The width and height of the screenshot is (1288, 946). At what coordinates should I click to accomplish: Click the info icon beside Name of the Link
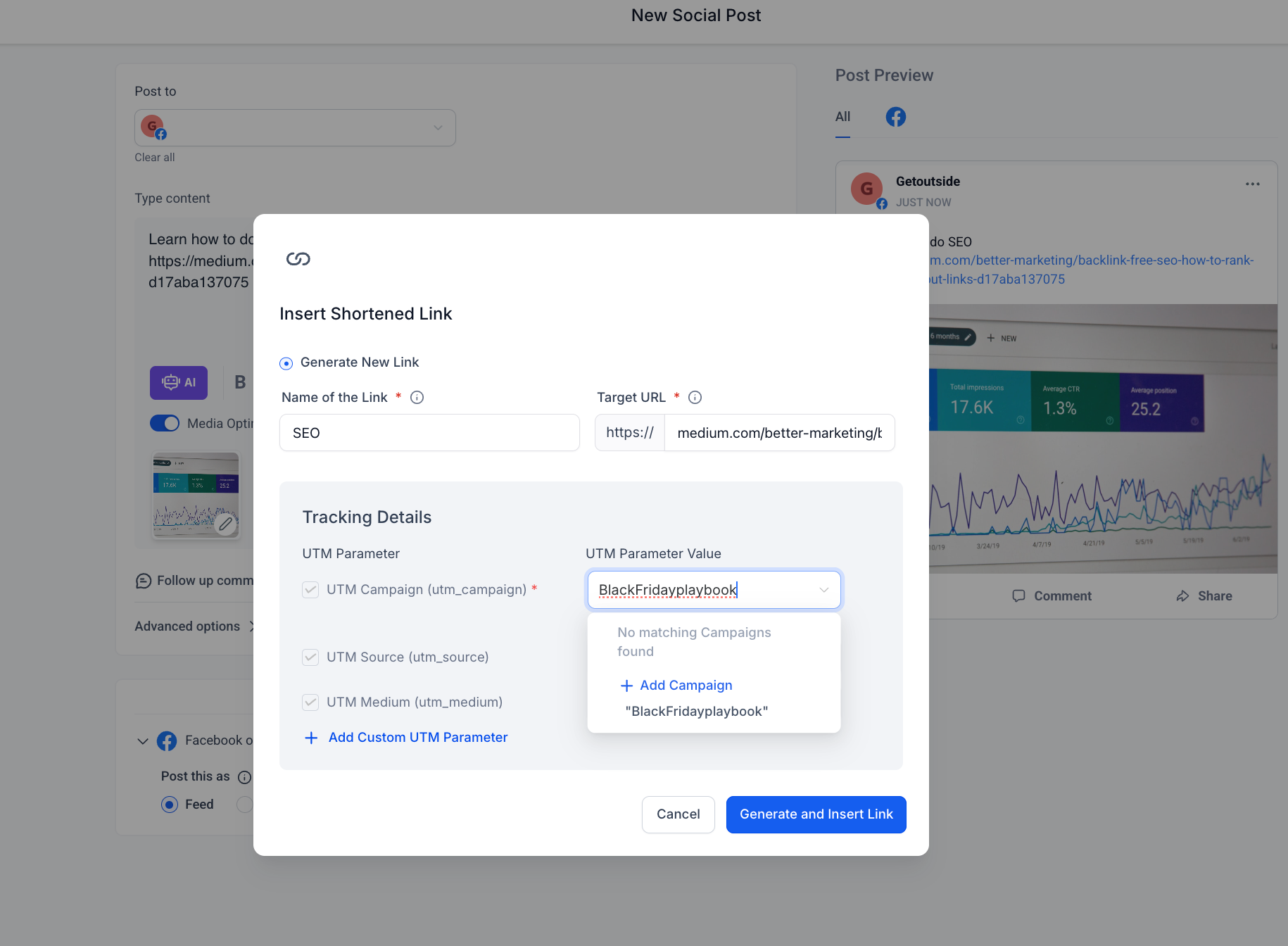click(x=417, y=397)
